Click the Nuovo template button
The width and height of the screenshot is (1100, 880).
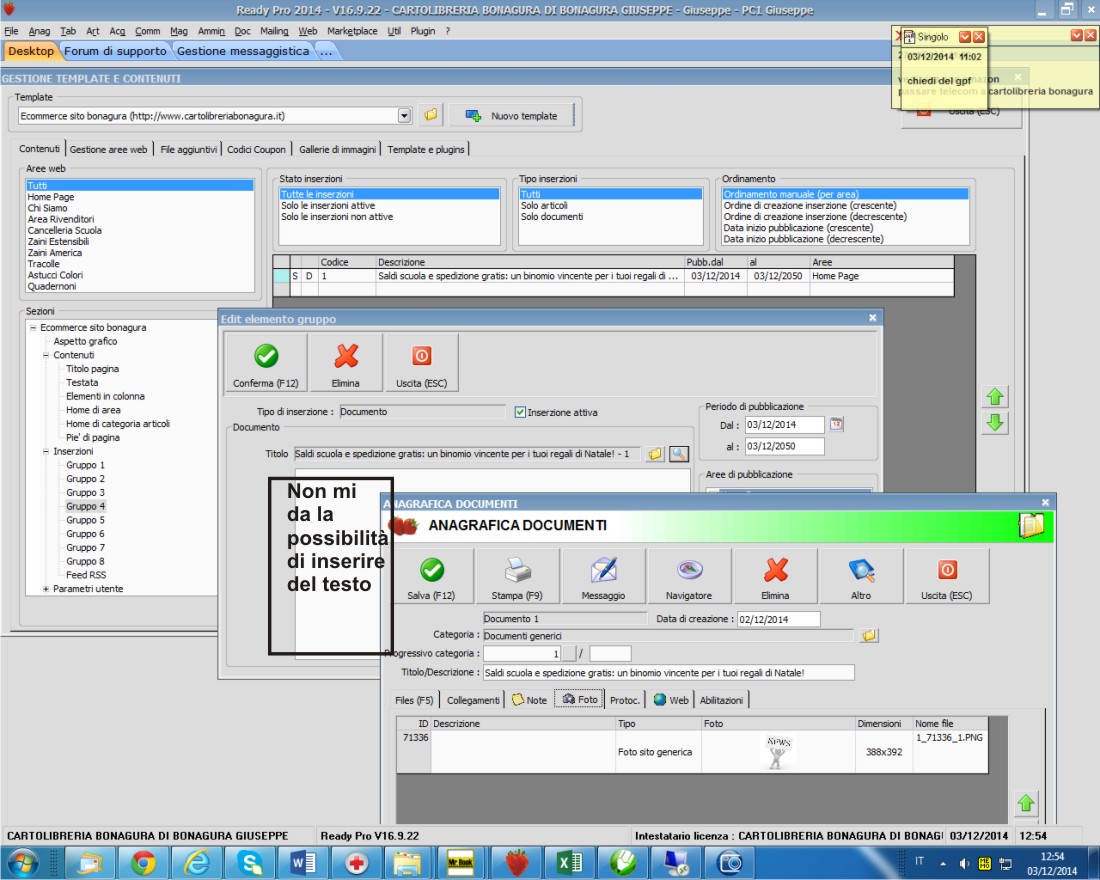coord(511,116)
